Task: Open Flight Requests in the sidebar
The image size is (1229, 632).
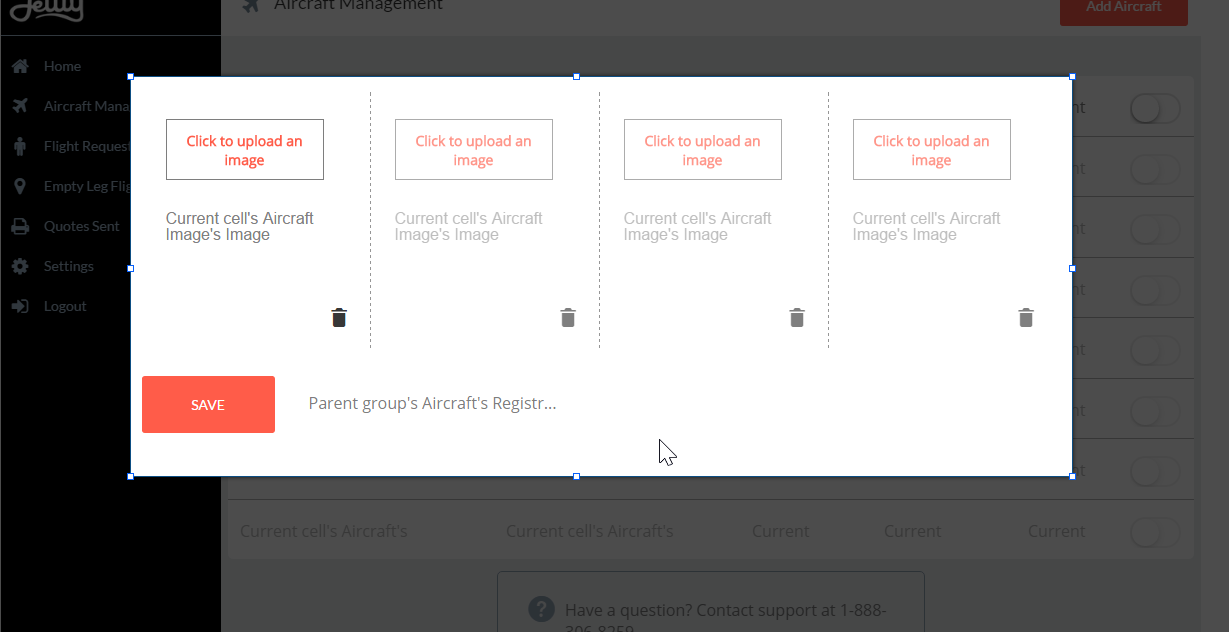Action: [x=87, y=146]
